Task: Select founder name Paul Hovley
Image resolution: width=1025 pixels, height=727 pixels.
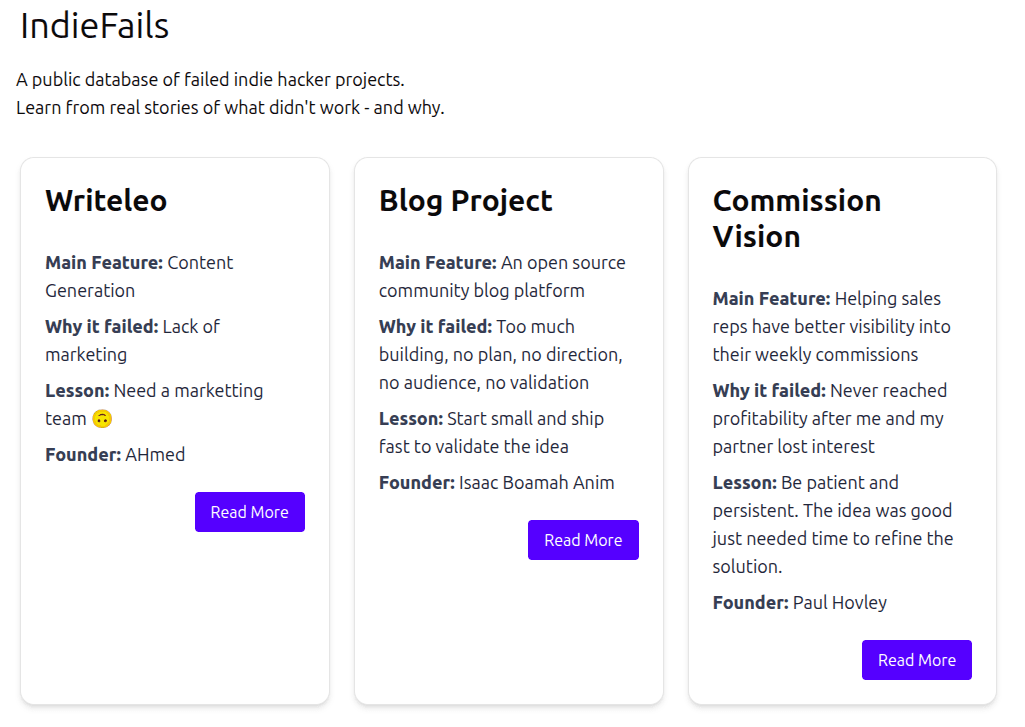Action: coord(839,602)
